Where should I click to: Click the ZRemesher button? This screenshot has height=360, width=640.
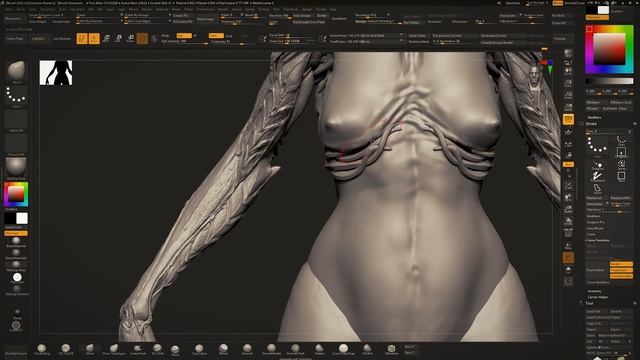pyautogui.click(x=13, y=18)
